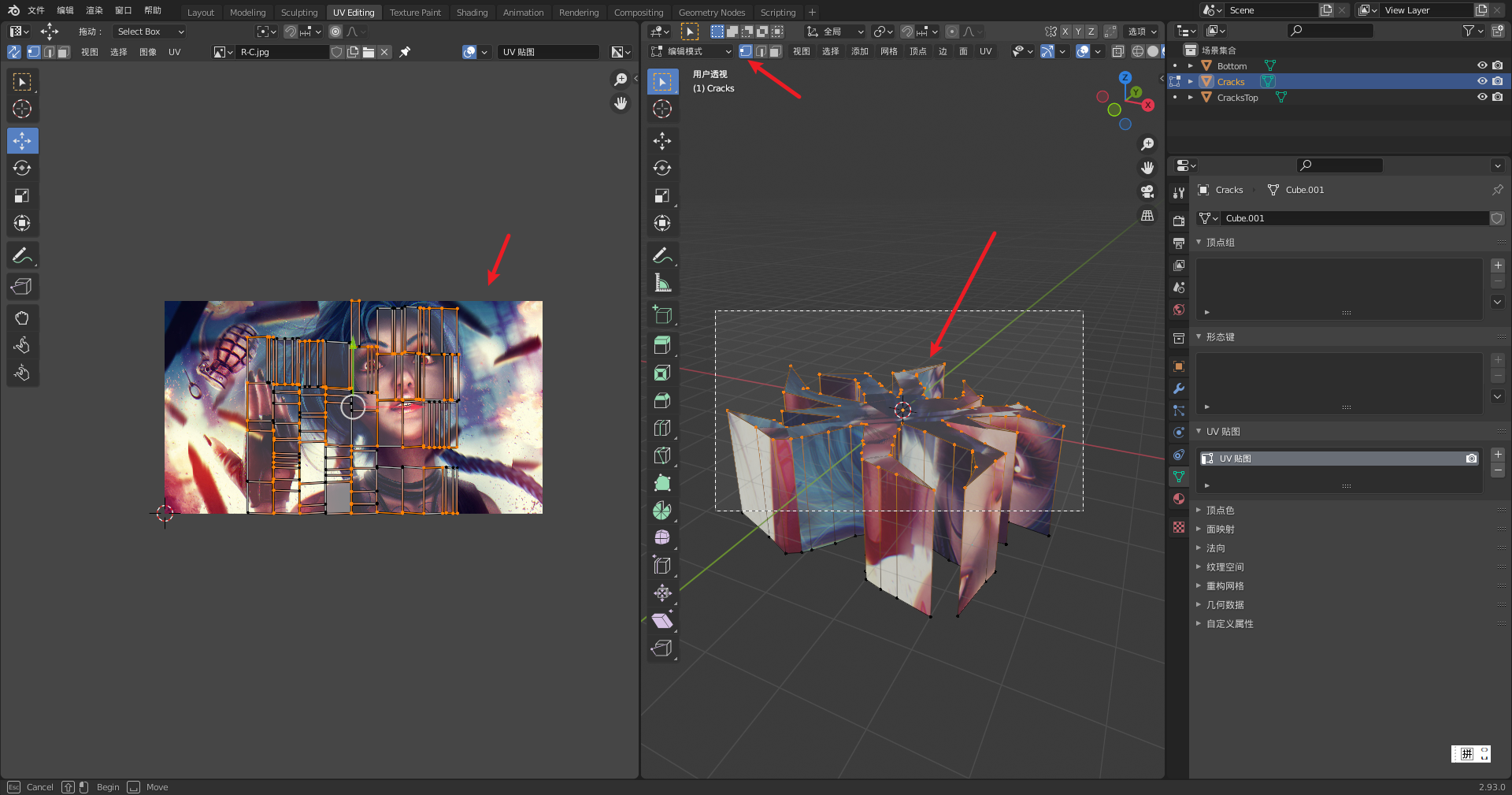Open the File menu
This screenshot has height=795, width=1512.
(x=36, y=10)
